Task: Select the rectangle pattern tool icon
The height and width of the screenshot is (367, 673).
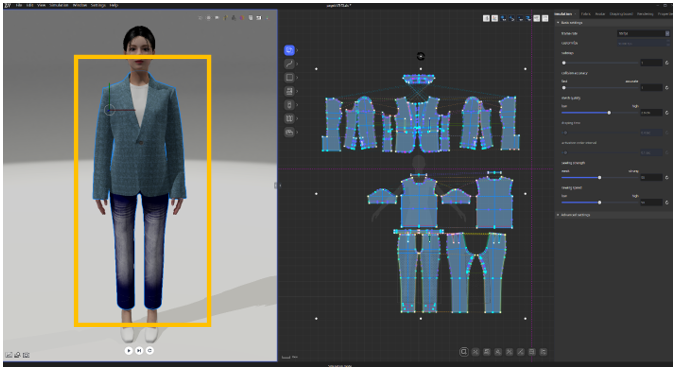Action: [289, 78]
